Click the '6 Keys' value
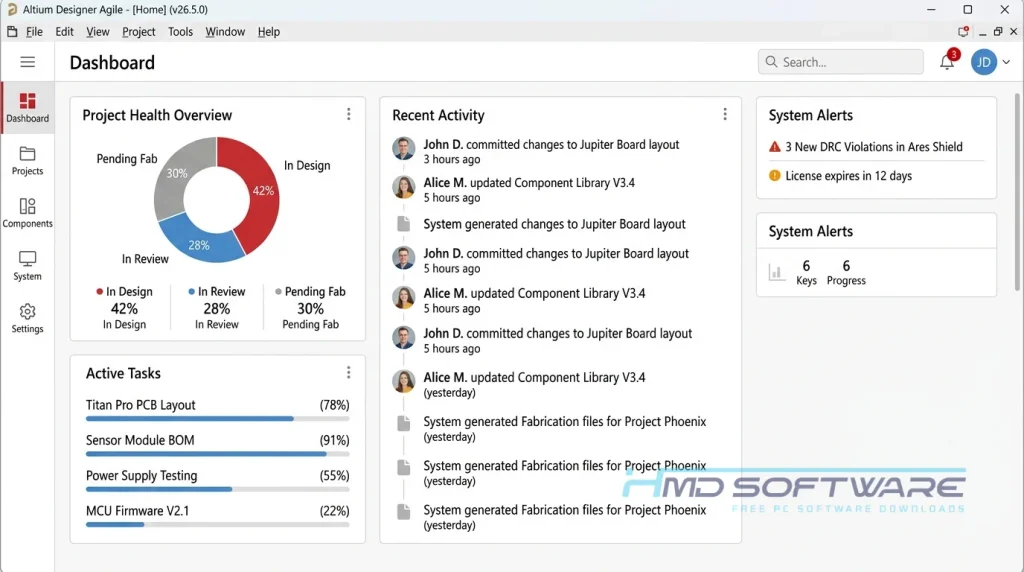 point(806,272)
